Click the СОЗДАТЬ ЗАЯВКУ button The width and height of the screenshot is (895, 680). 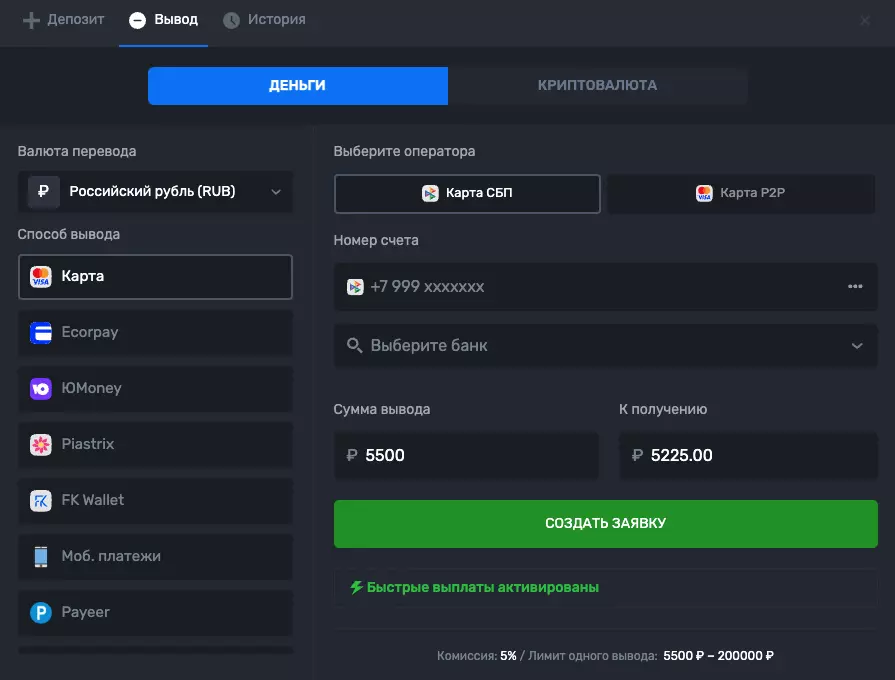[x=605, y=523]
